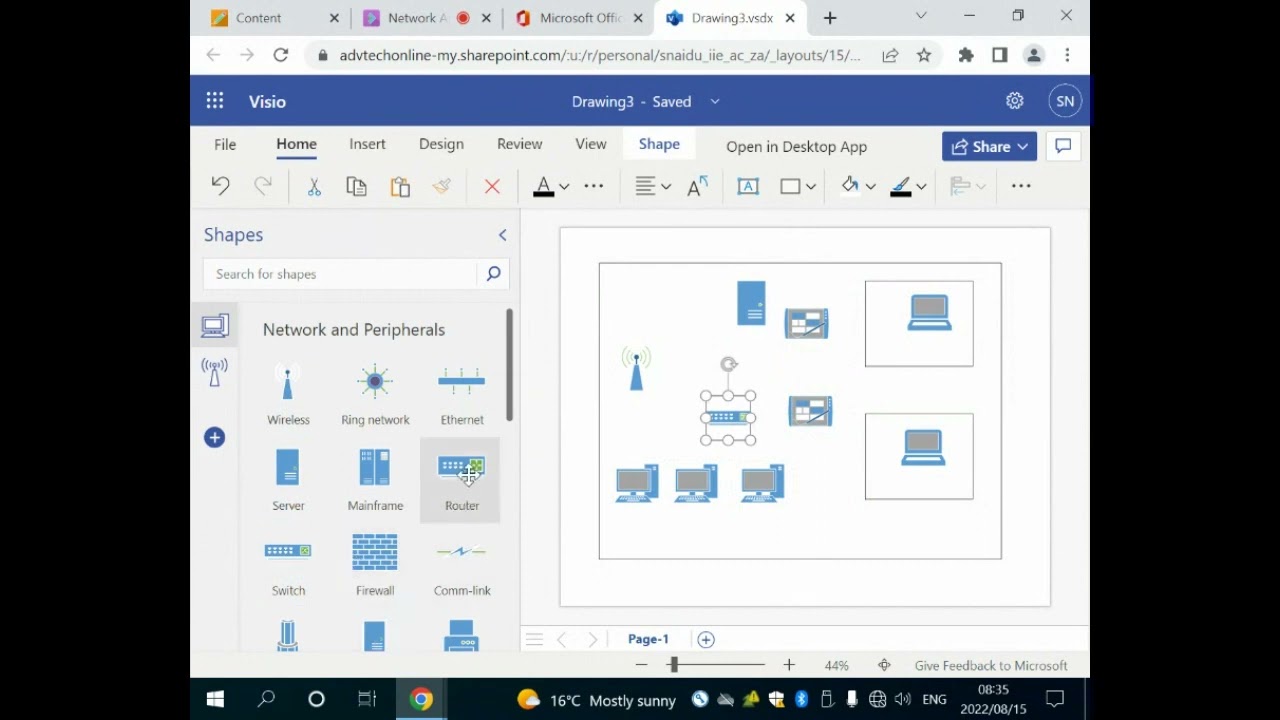Click the font color A icon
Screen dimensions: 1280x720
click(543, 186)
